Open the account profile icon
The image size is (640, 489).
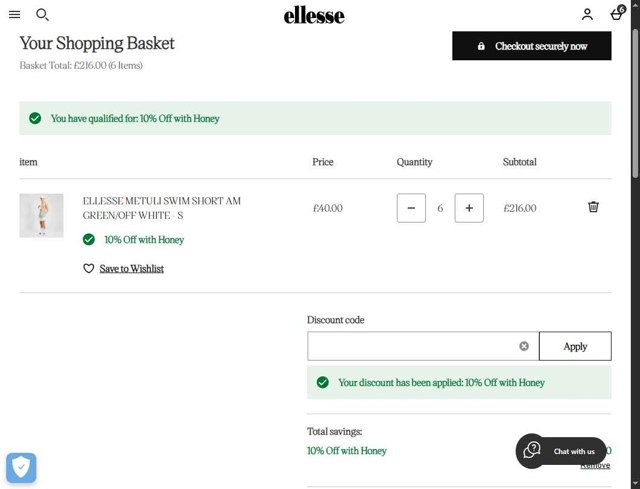(587, 14)
